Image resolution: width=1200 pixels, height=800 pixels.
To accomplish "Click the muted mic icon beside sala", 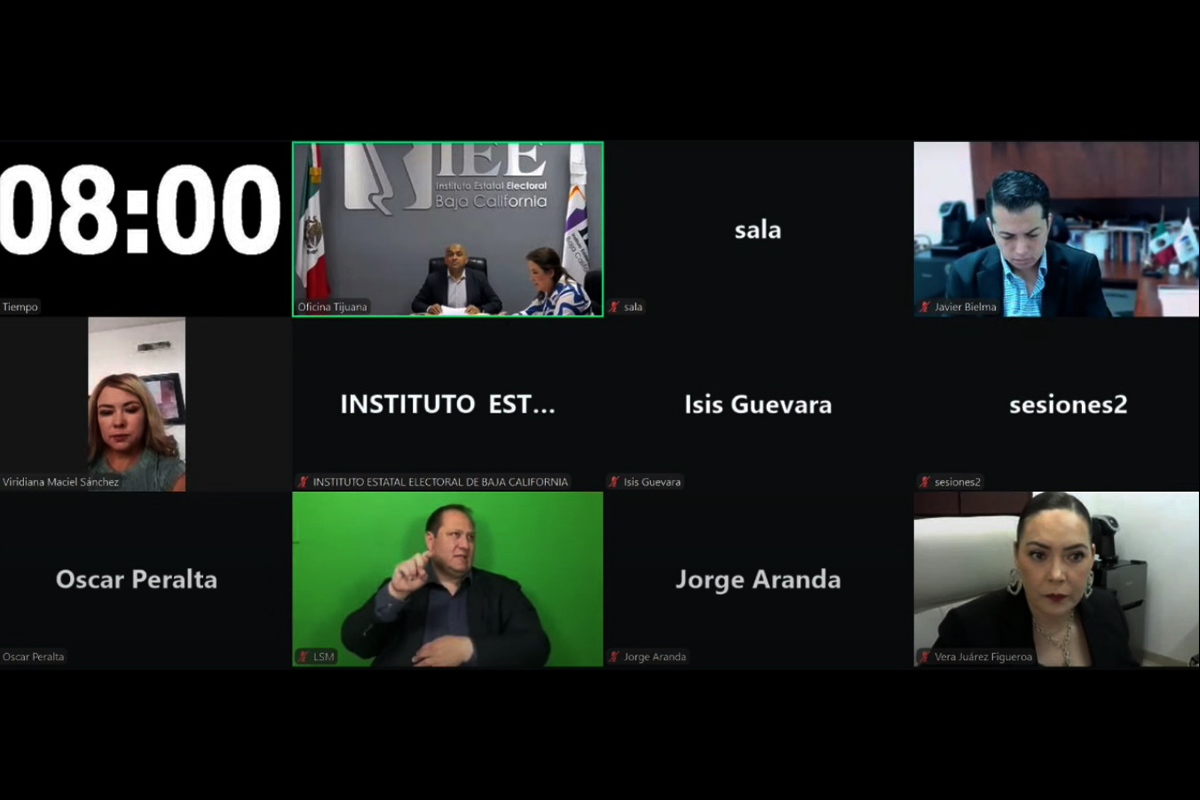I will tap(614, 307).
